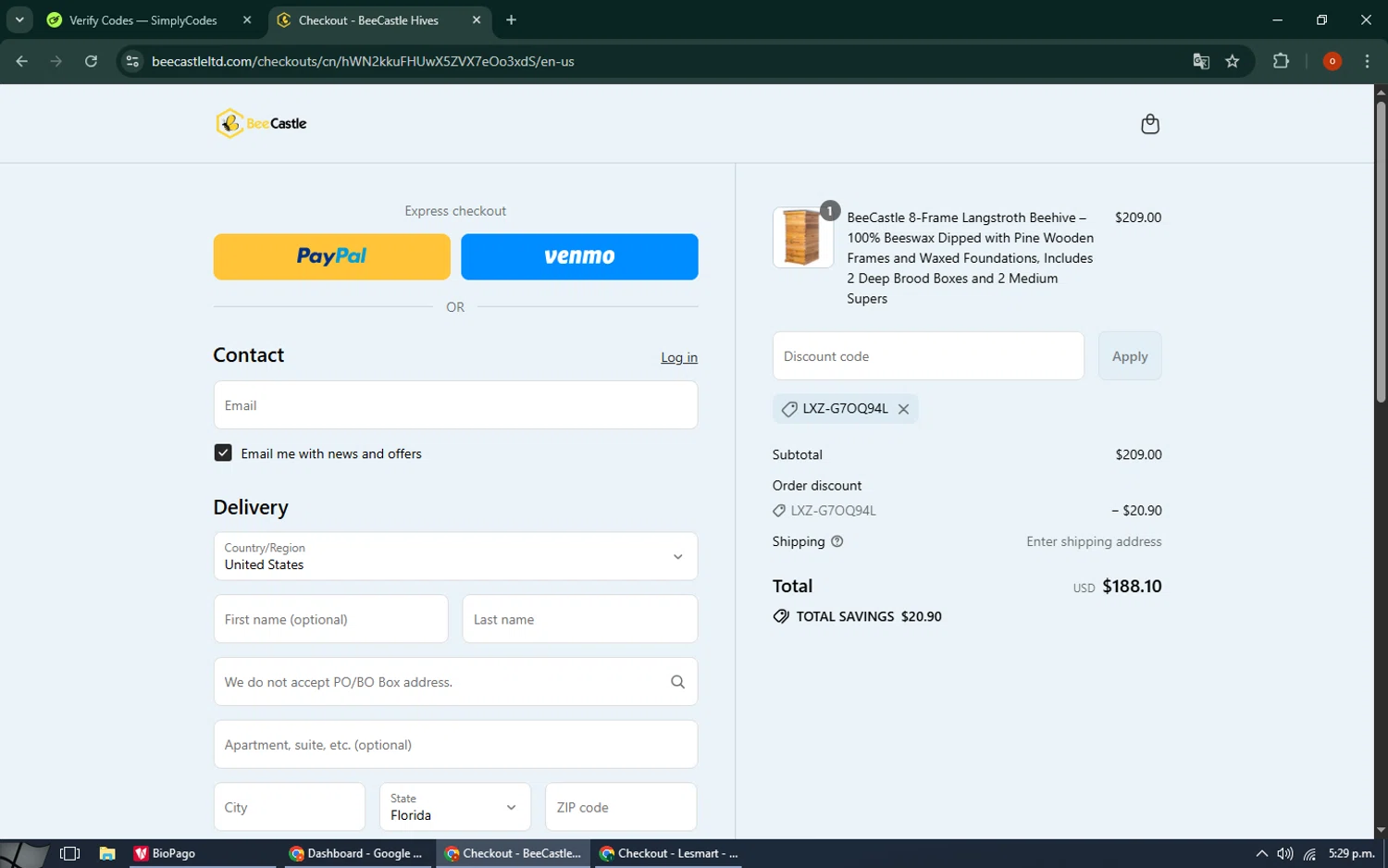This screenshot has height=868, width=1388.
Task: Open a new browser tab
Action: pyautogui.click(x=511, y=19)
